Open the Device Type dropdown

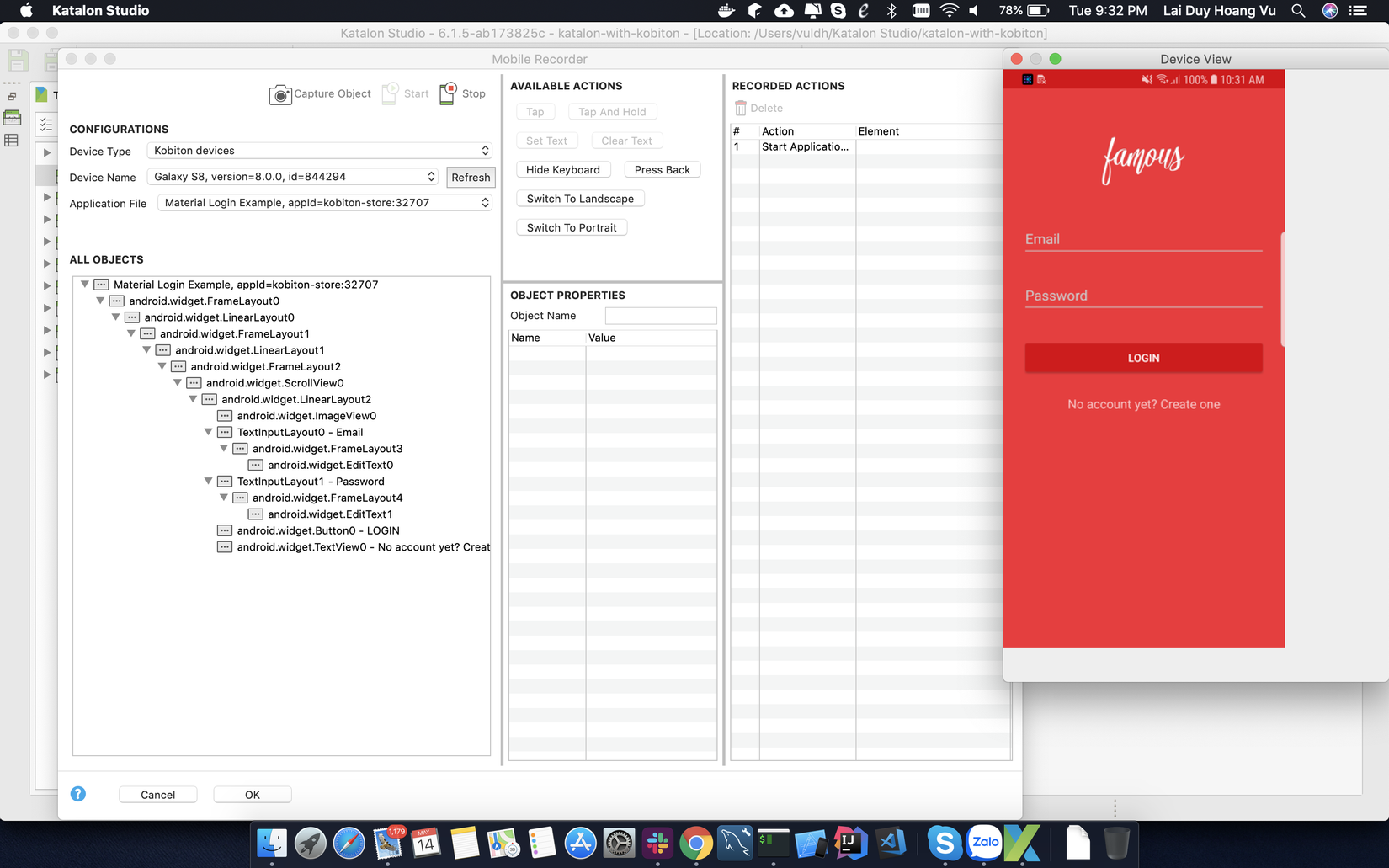(x=320, y=151)
